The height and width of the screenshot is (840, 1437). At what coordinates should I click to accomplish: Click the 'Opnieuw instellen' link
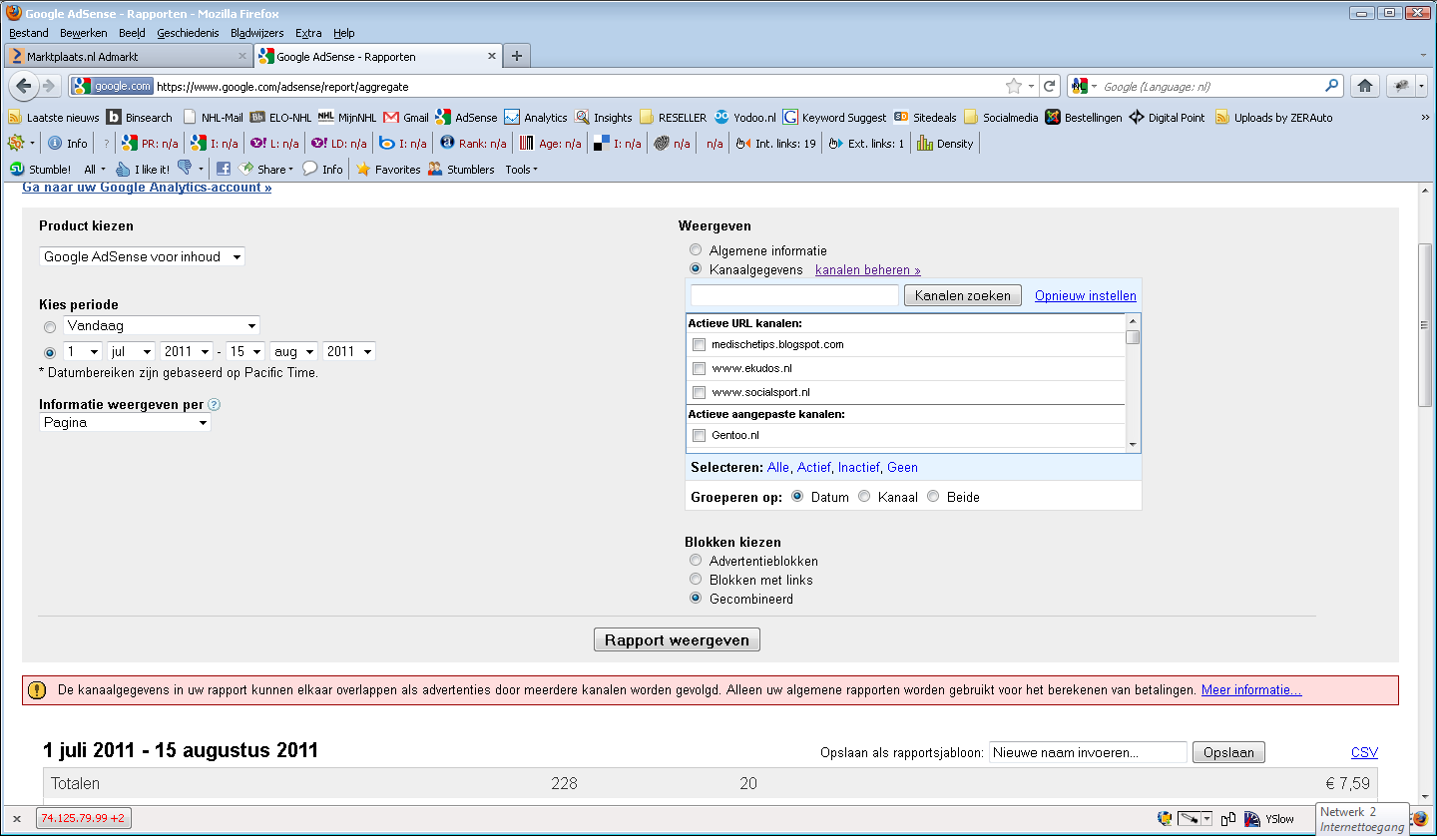1086,295
